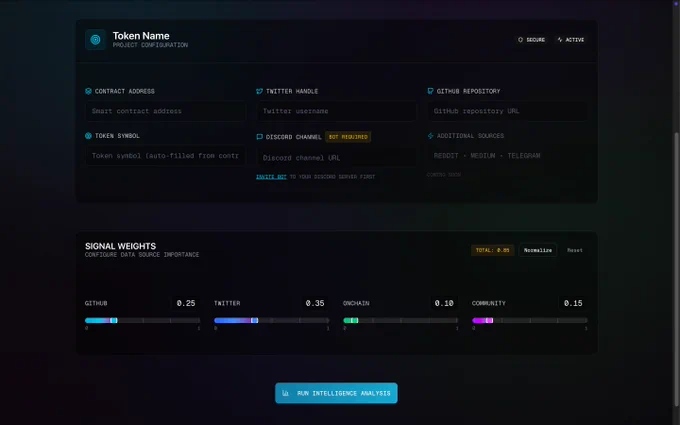Click the Additional Sources lightning icon
This screenshot has height=425, width=680.
430,136
